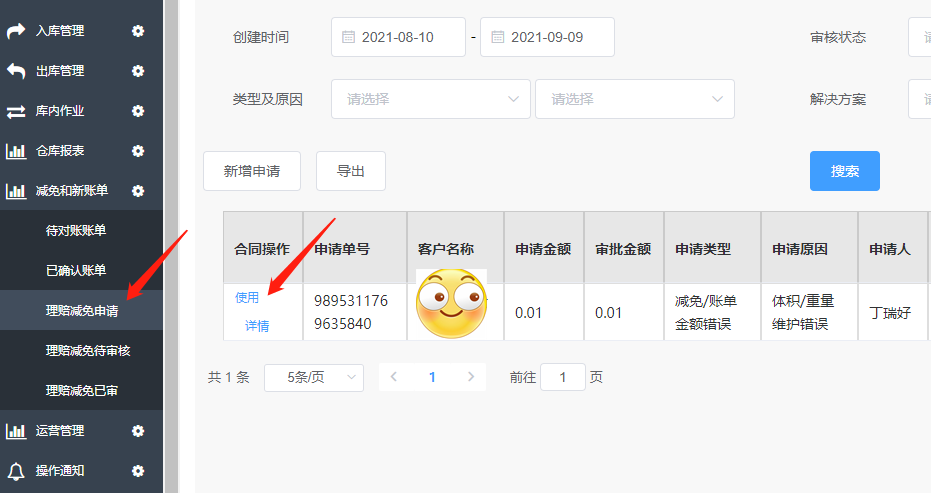The width and height of the screenshot is (931, 493).
Task: Open the gear icon beside 入库管理
Action: [138, 31]
